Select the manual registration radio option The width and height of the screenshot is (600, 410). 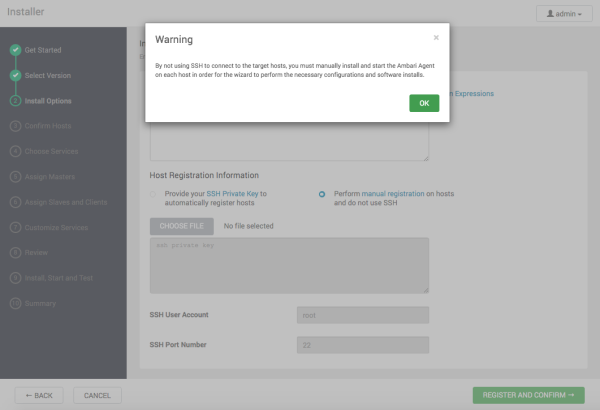(322, 194)
